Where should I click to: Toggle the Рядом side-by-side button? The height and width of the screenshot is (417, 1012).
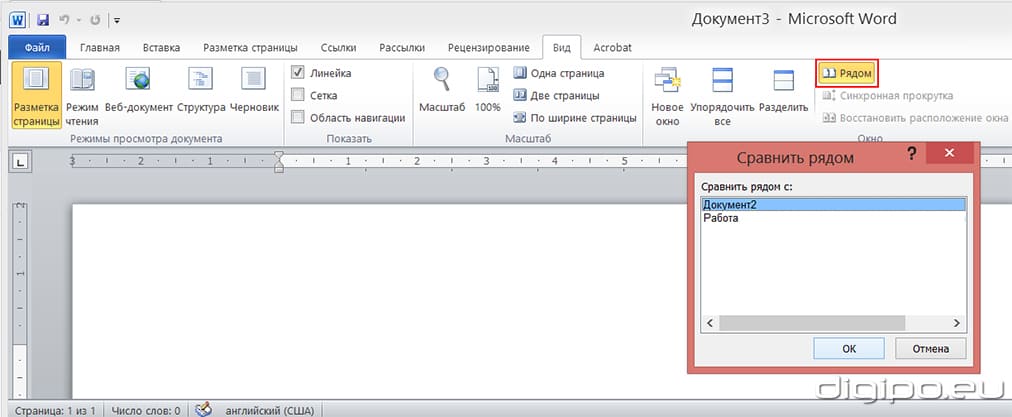[848, 74]
